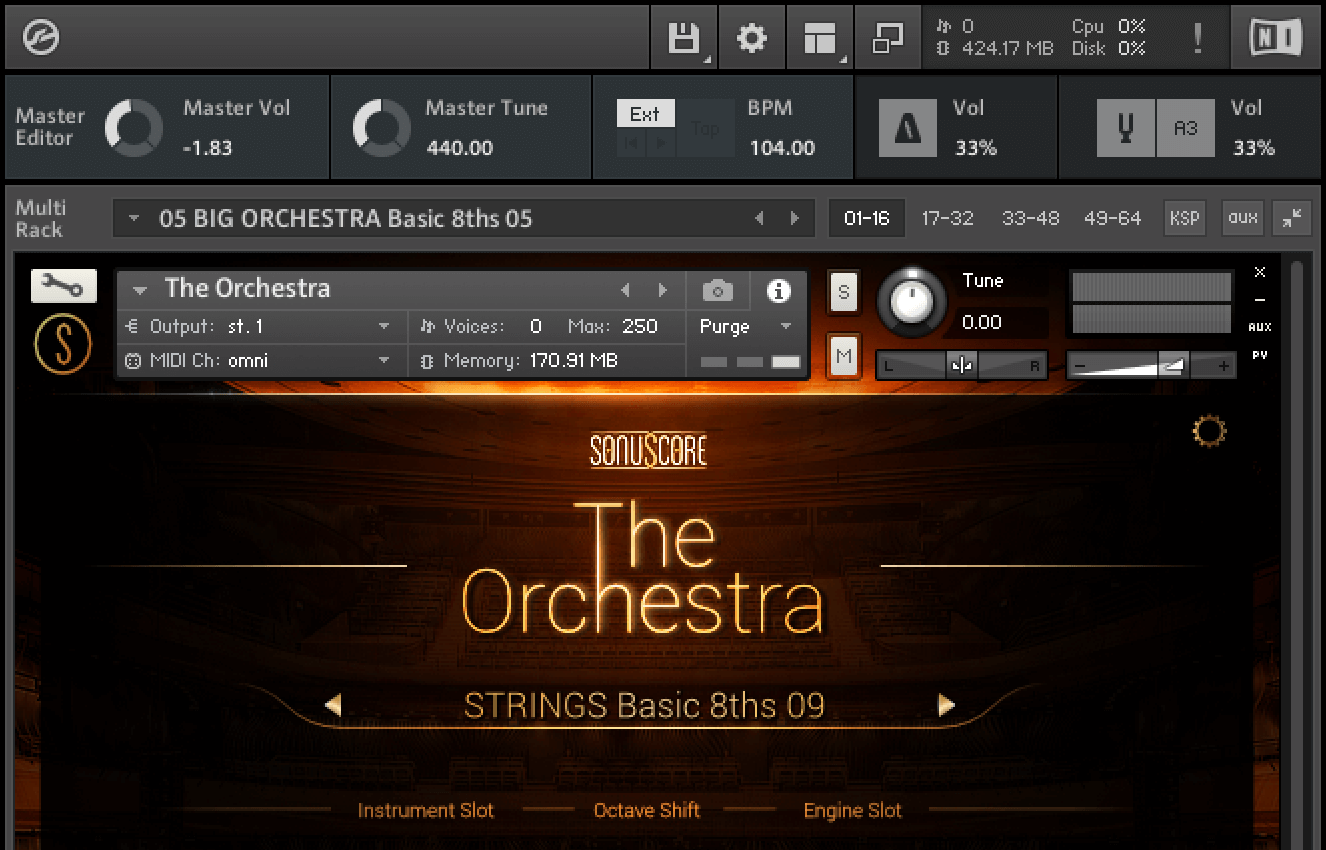
Task: Click the Sonuscore S logo icon
Action: pyautogui.click(x=63, y=343)
